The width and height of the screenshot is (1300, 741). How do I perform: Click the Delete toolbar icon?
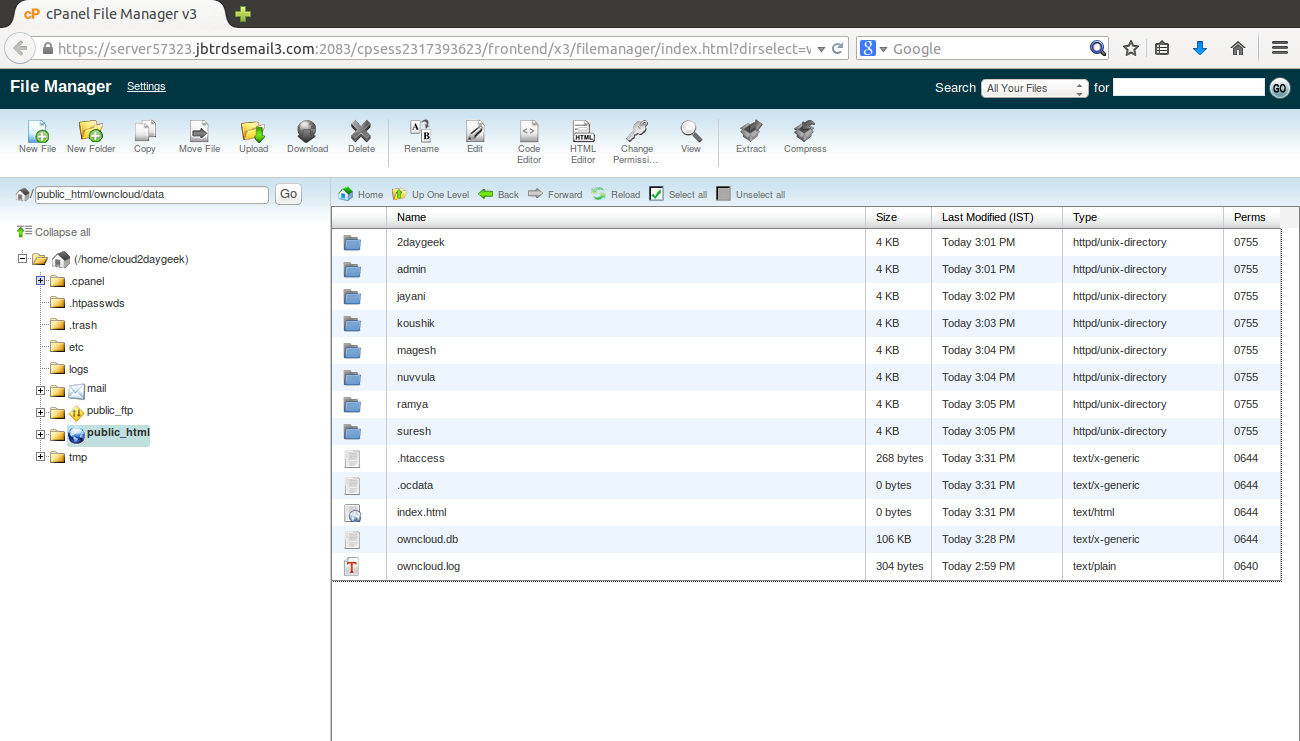point(361,132)
